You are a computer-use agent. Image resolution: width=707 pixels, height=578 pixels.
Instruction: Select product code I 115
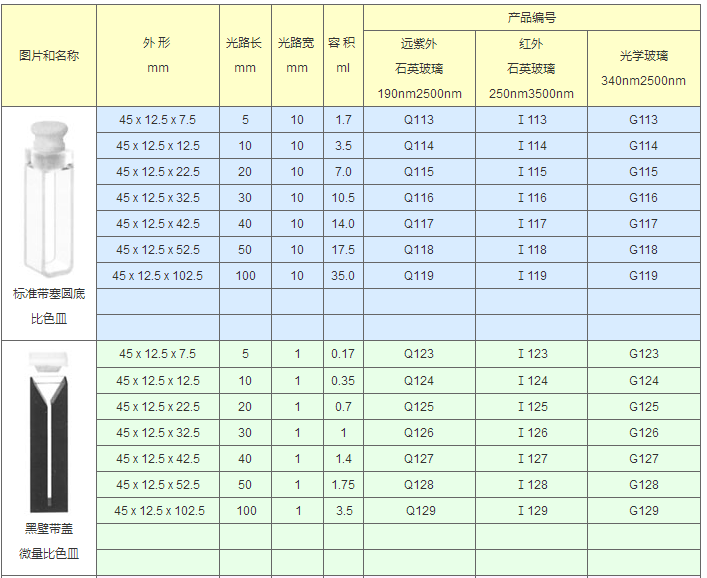532,172
